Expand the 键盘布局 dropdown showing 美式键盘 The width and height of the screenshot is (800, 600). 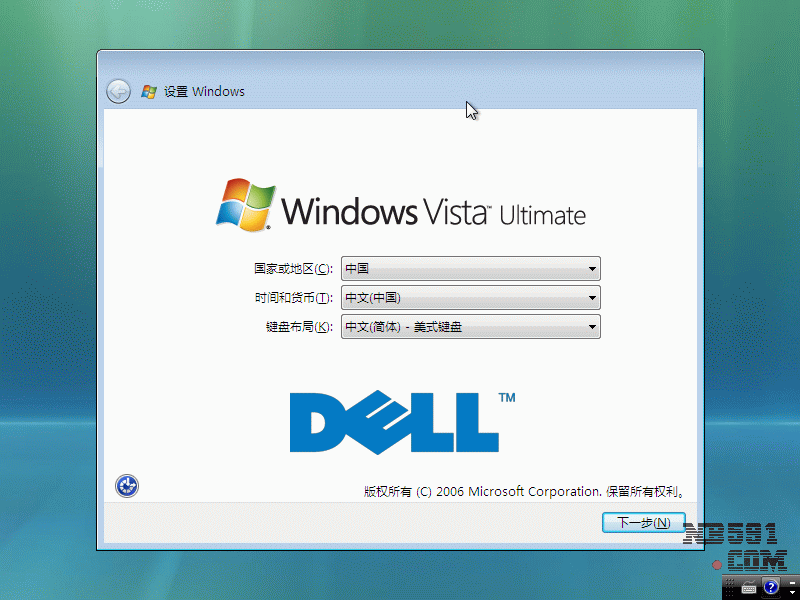pos(470,327)
